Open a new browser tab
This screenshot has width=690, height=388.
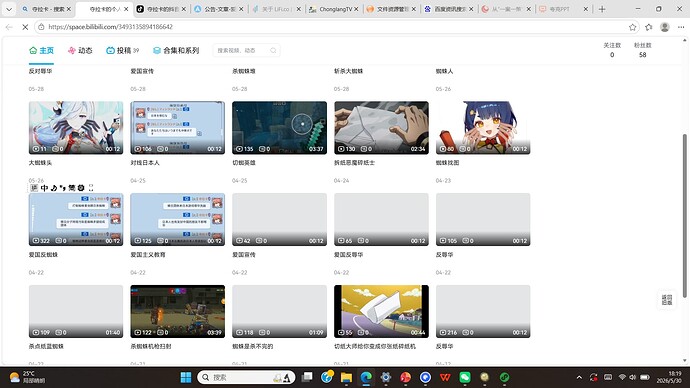(602, 9)
